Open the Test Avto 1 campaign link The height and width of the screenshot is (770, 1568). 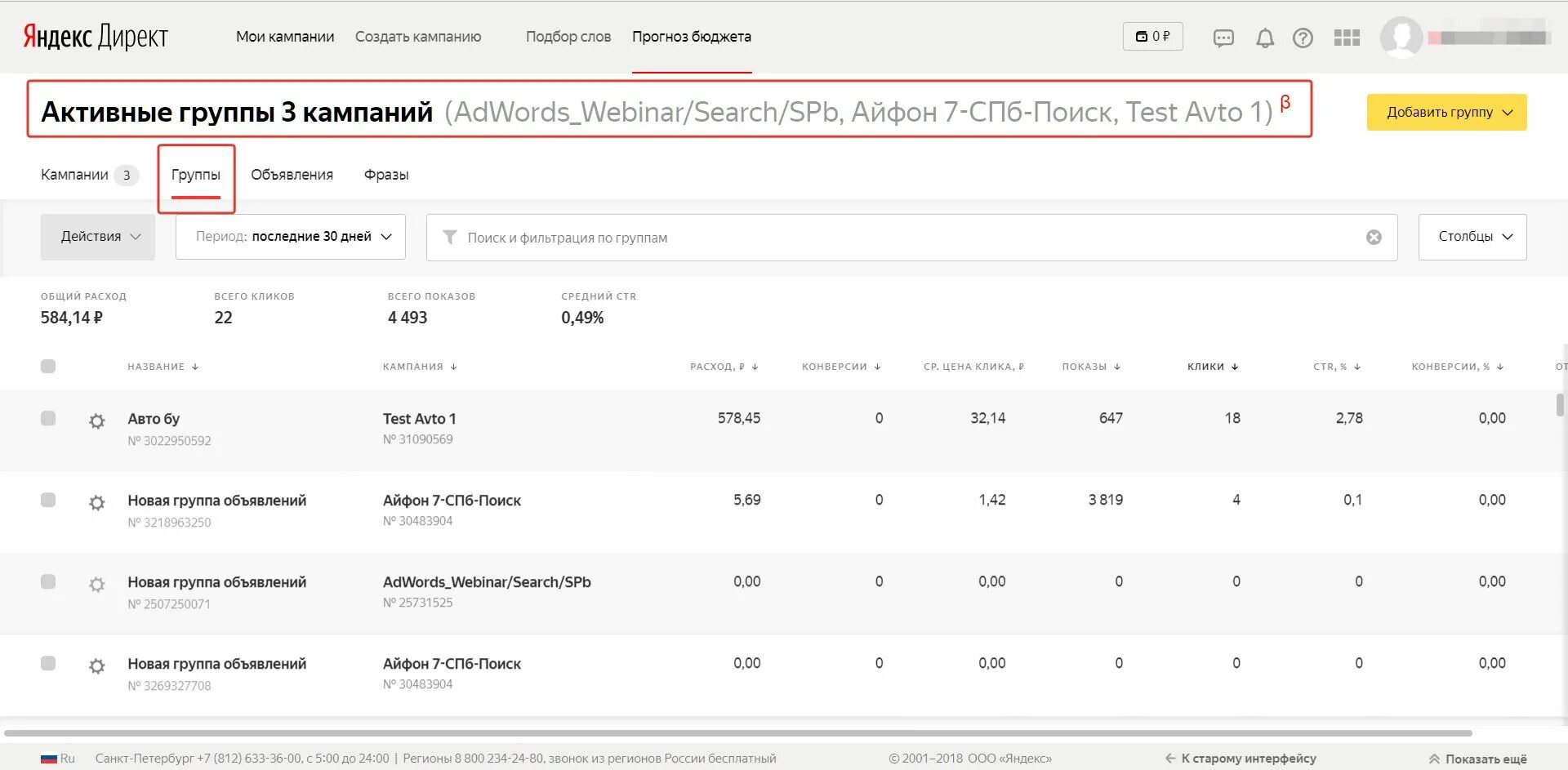point(420,419)
